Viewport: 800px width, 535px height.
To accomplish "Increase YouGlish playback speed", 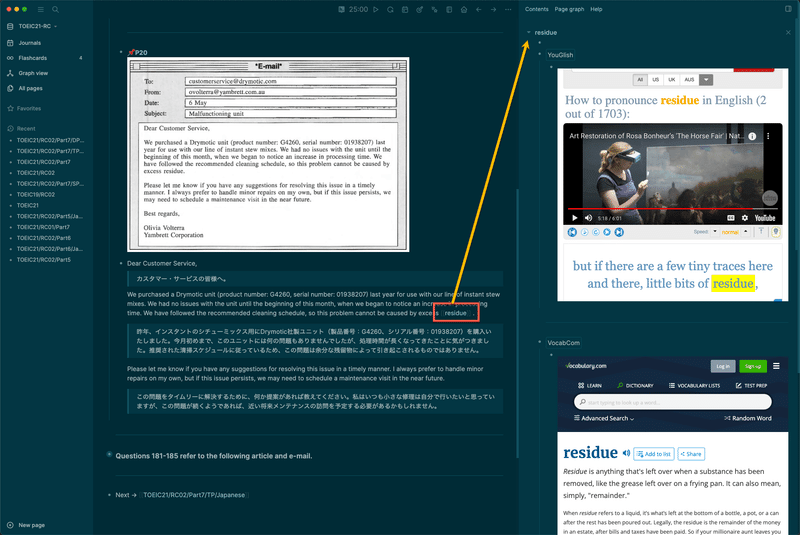I will coord(745,232).
